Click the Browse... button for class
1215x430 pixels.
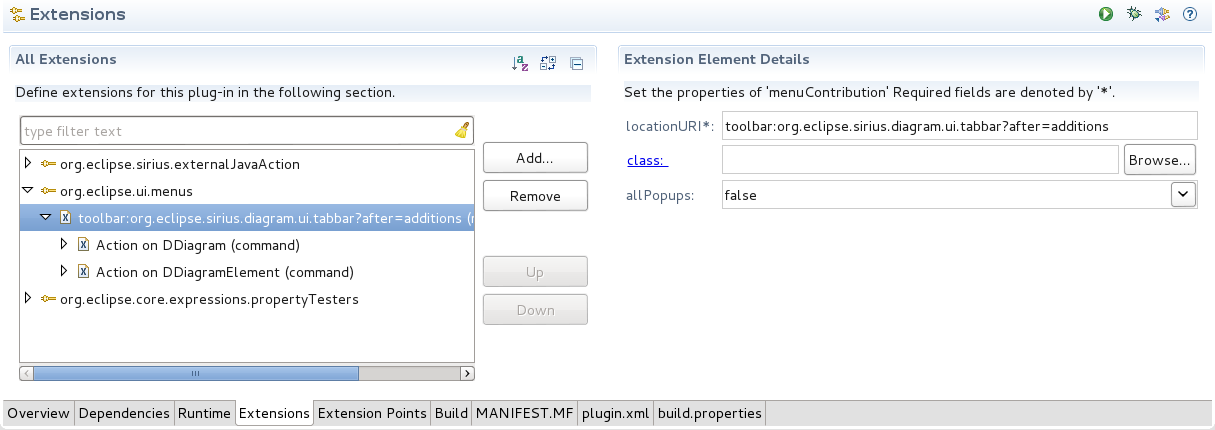(1160, 159)
